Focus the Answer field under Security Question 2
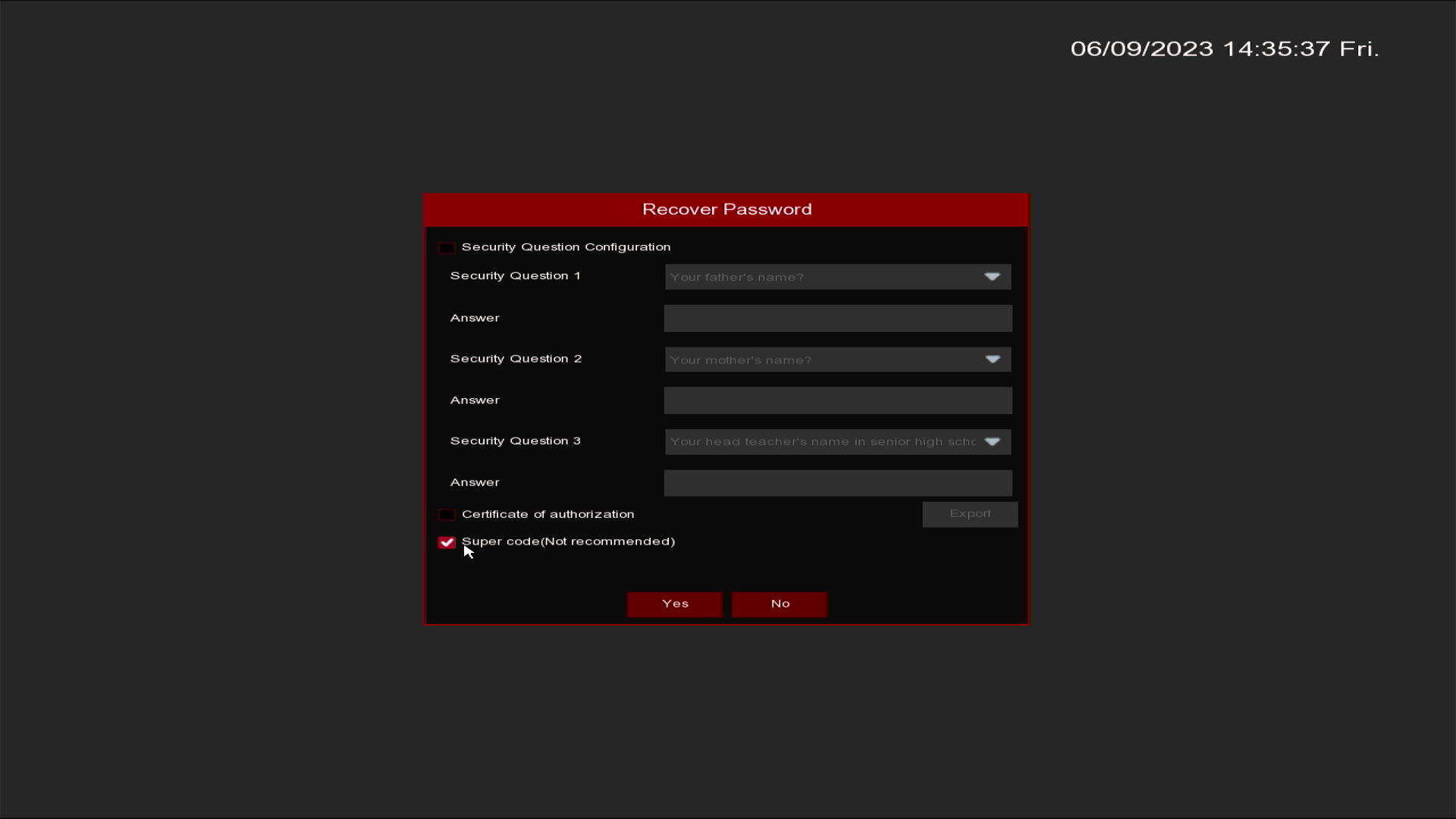Screen dimensions: 1456x819 [x=838, y=401]
